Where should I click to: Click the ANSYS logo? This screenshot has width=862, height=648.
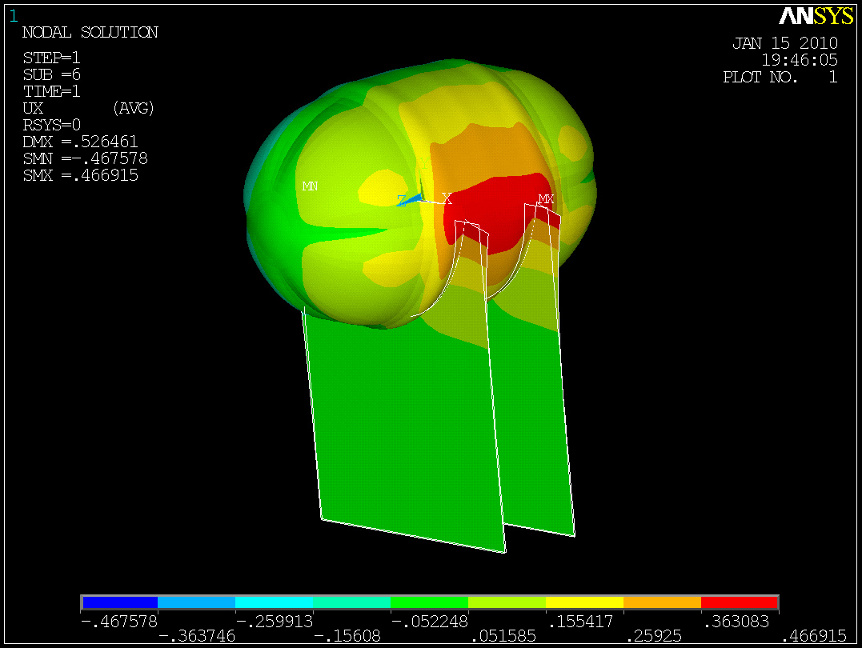click(816, 16)
